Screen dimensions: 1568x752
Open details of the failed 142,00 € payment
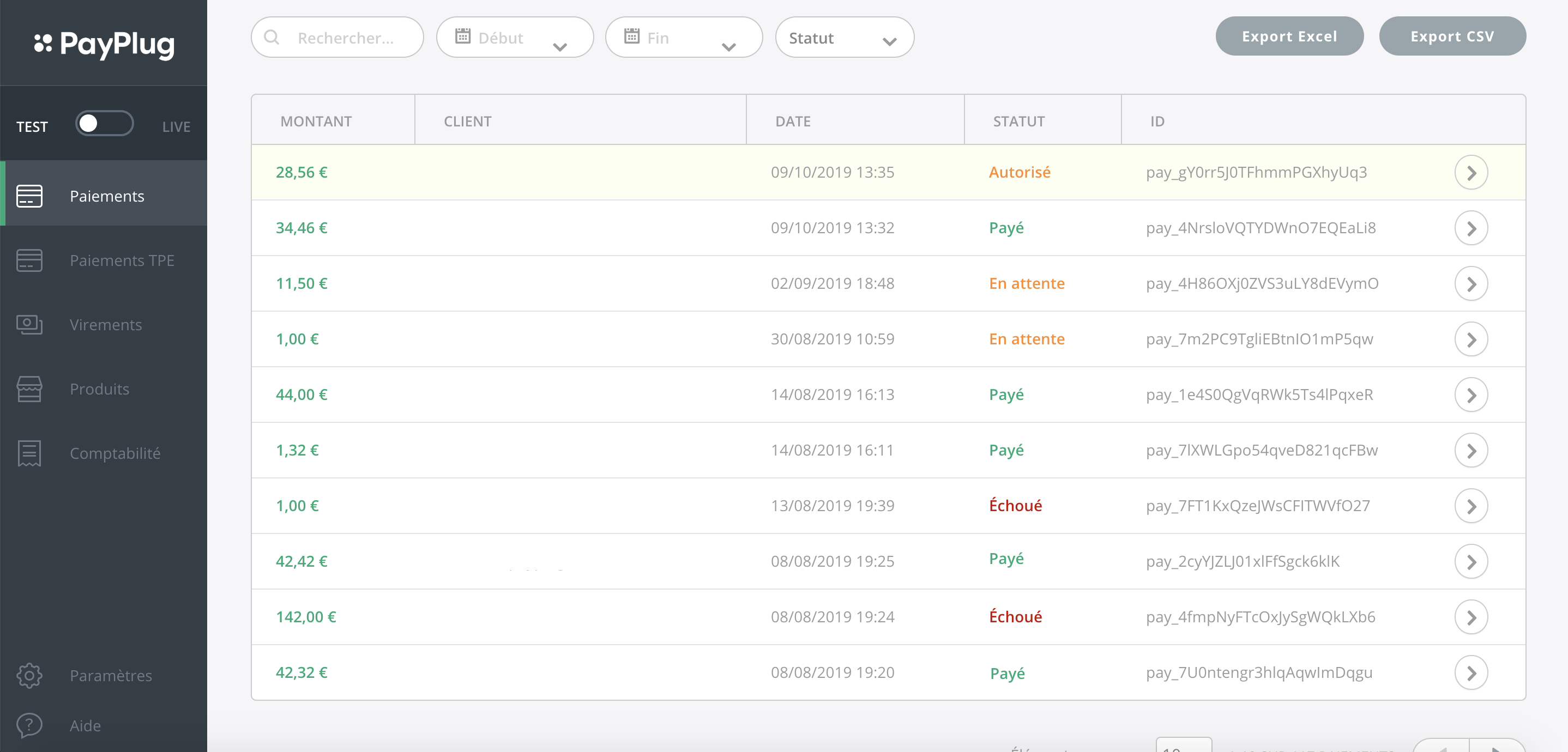point(1472,616)
